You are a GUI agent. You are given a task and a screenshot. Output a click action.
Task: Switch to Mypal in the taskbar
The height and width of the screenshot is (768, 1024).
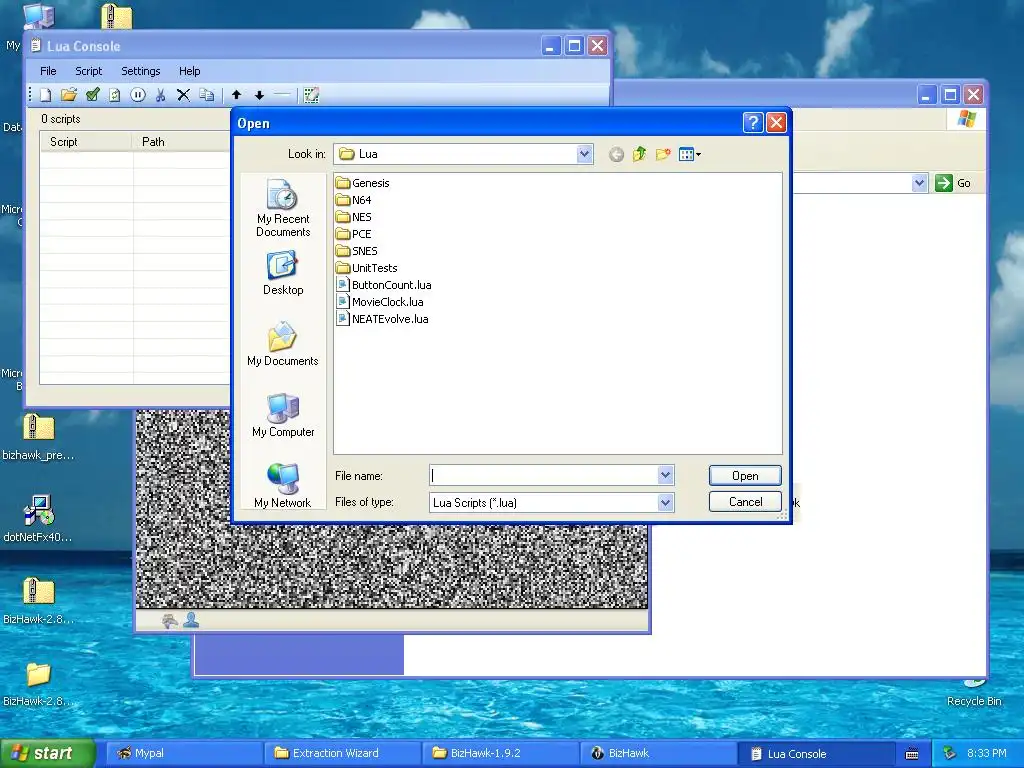(184, 753)
